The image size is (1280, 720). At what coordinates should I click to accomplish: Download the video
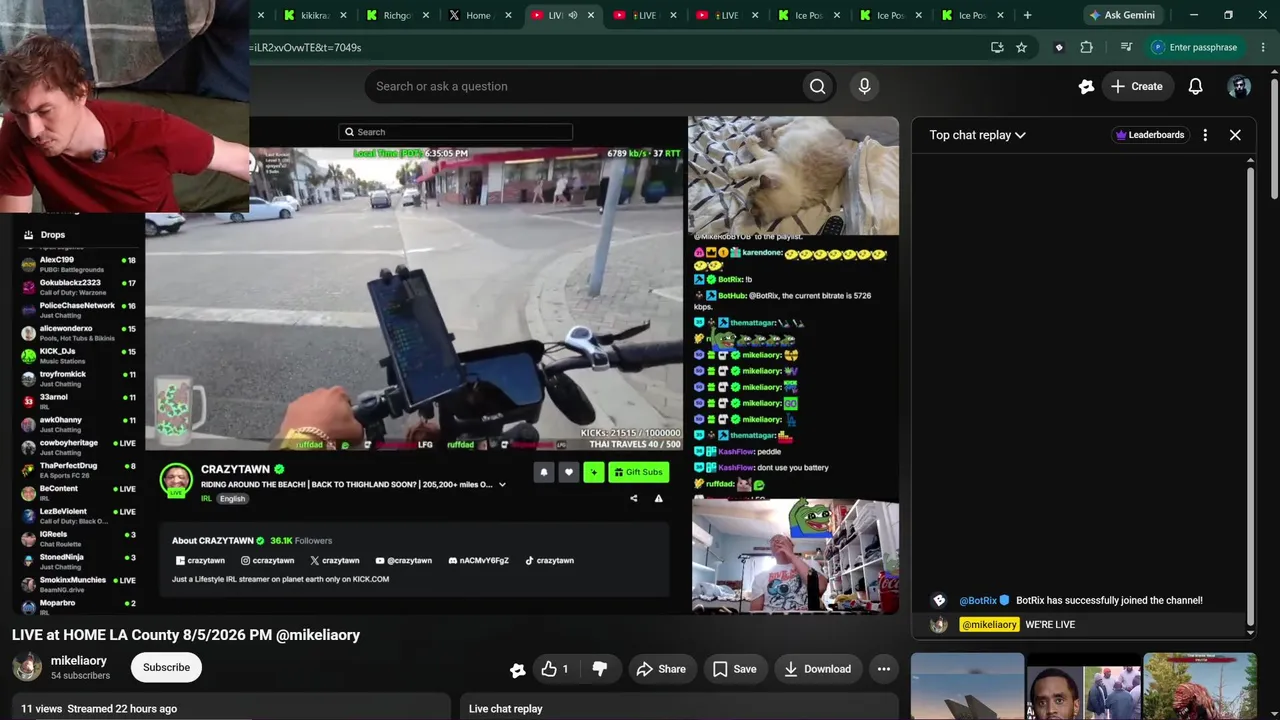pyautogui.click(x=817, y=669)
